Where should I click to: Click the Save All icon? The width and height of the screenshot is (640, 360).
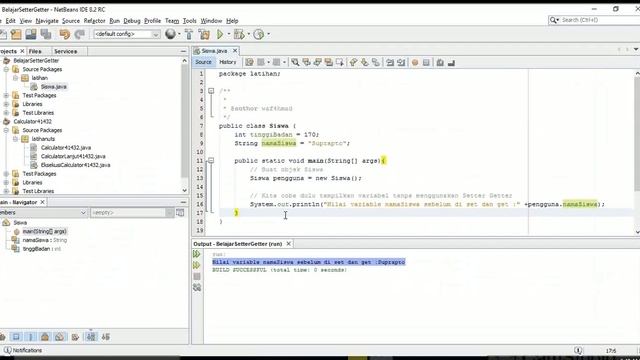(x=46, y=34)
